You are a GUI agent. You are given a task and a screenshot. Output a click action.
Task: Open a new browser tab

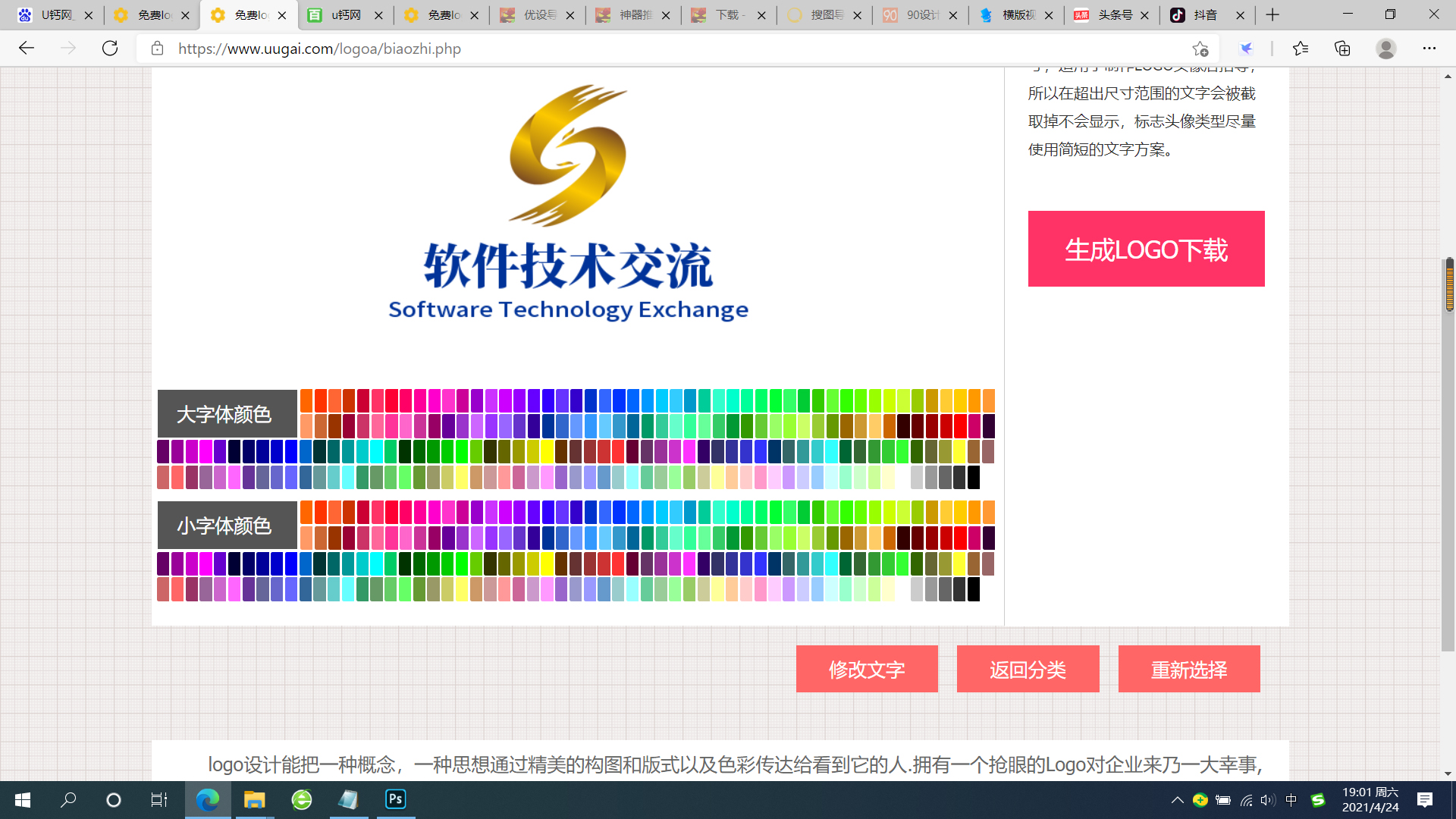[1272, 14]
